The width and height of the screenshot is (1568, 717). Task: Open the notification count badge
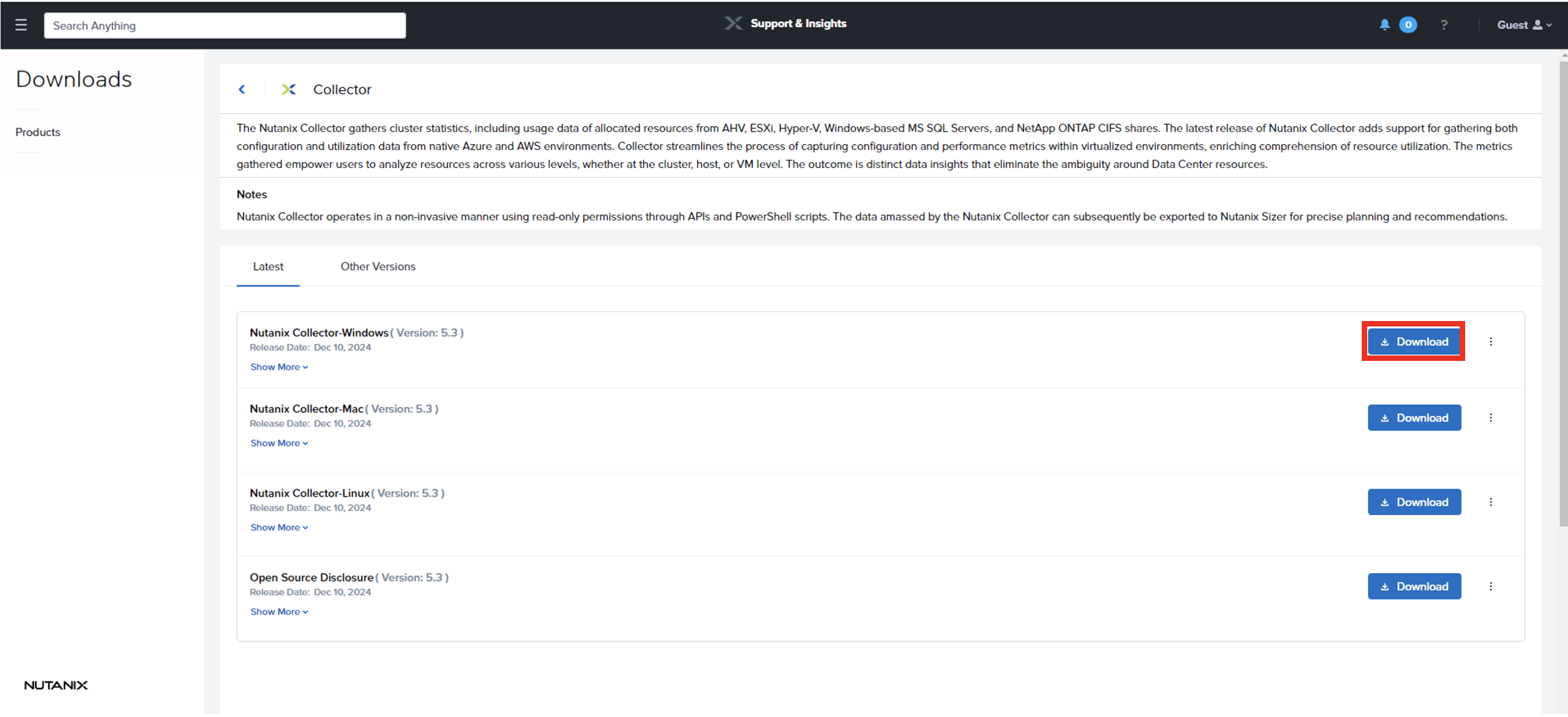click(x=1408, y=25)
